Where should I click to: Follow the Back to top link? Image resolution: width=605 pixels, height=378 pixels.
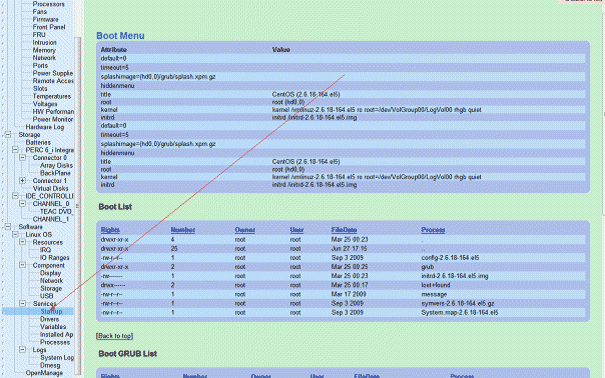(x=115, y=336)
